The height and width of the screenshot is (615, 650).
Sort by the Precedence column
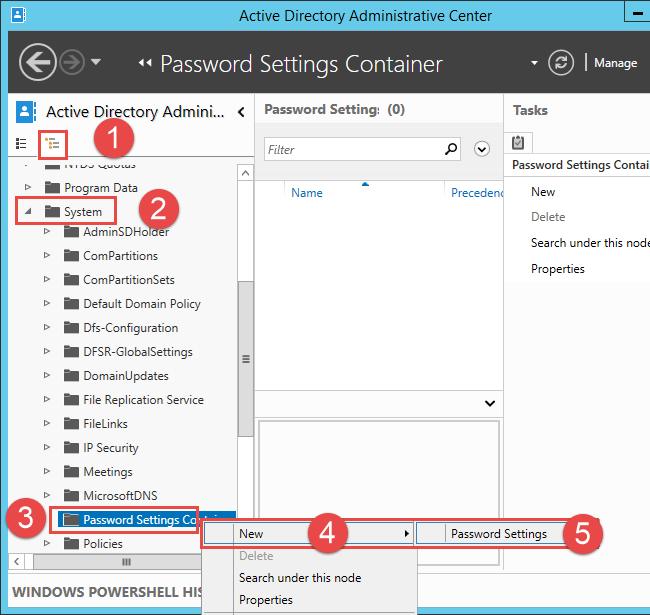pyautogui.click(x=477, y=193)
